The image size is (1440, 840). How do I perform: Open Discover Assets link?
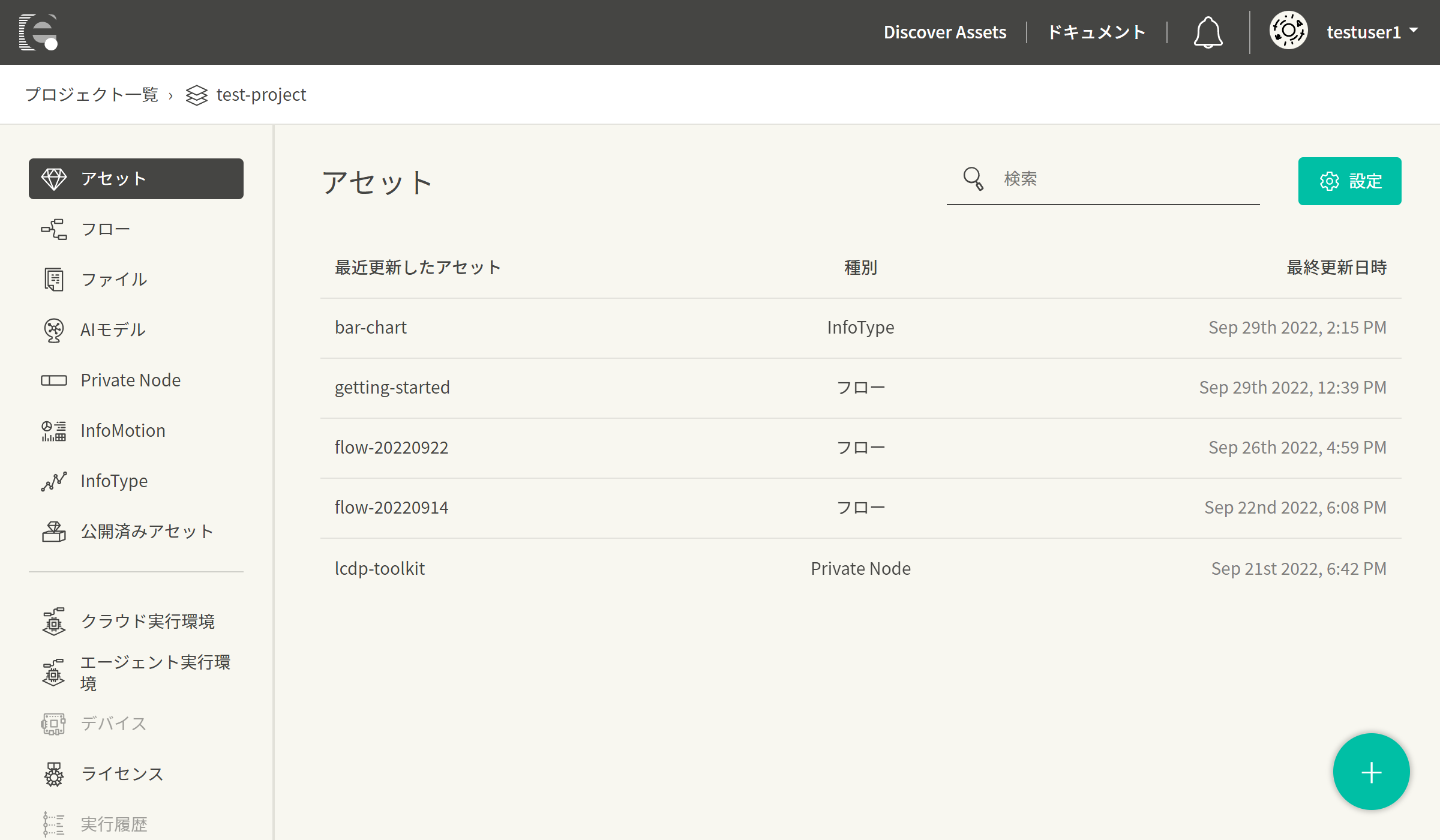tap(945, 32)
